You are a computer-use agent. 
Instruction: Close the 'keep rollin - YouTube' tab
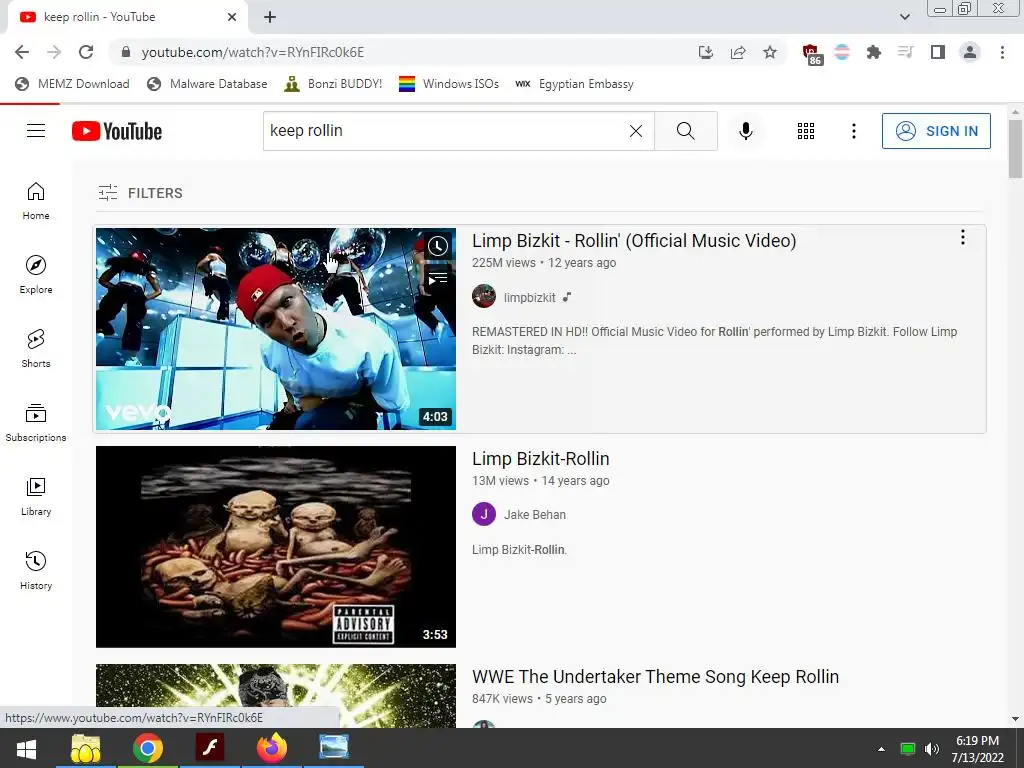tap(232, 17)
